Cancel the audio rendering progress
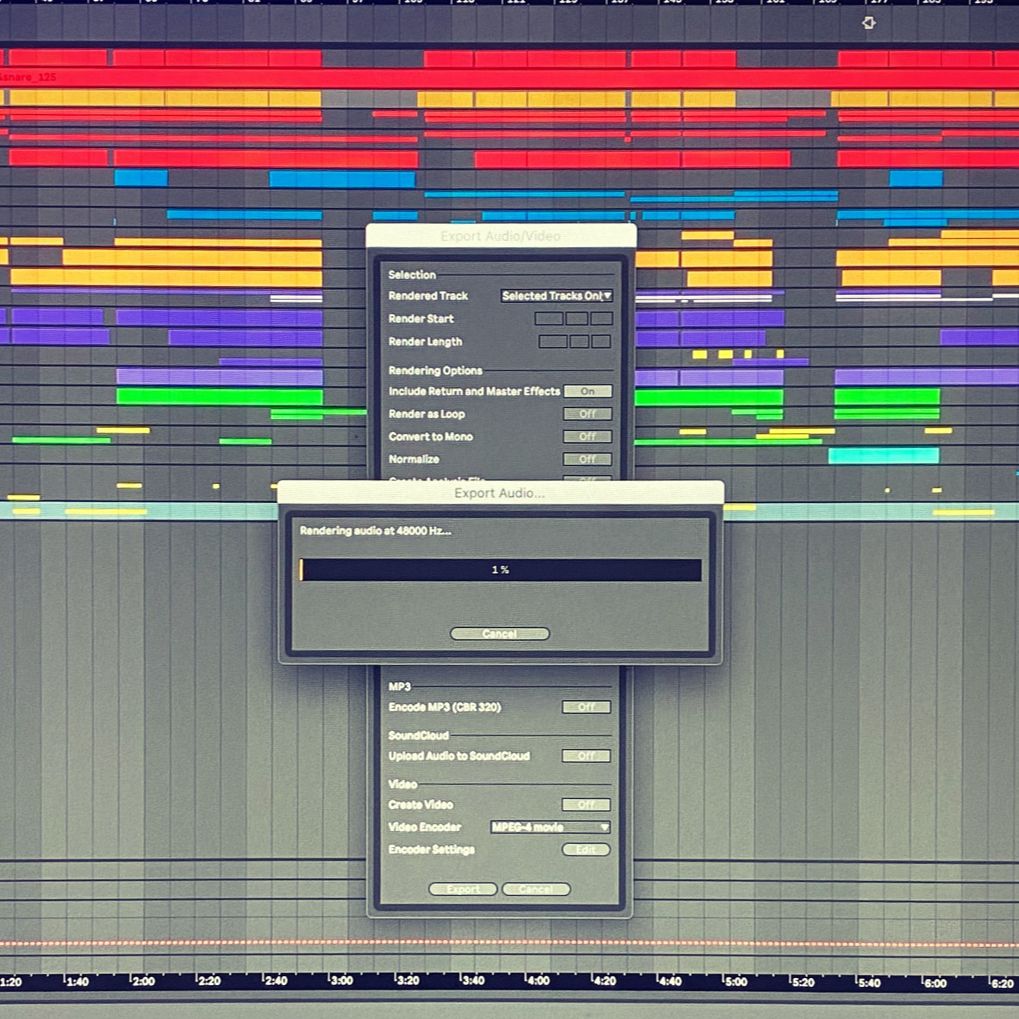 [500, 634]
